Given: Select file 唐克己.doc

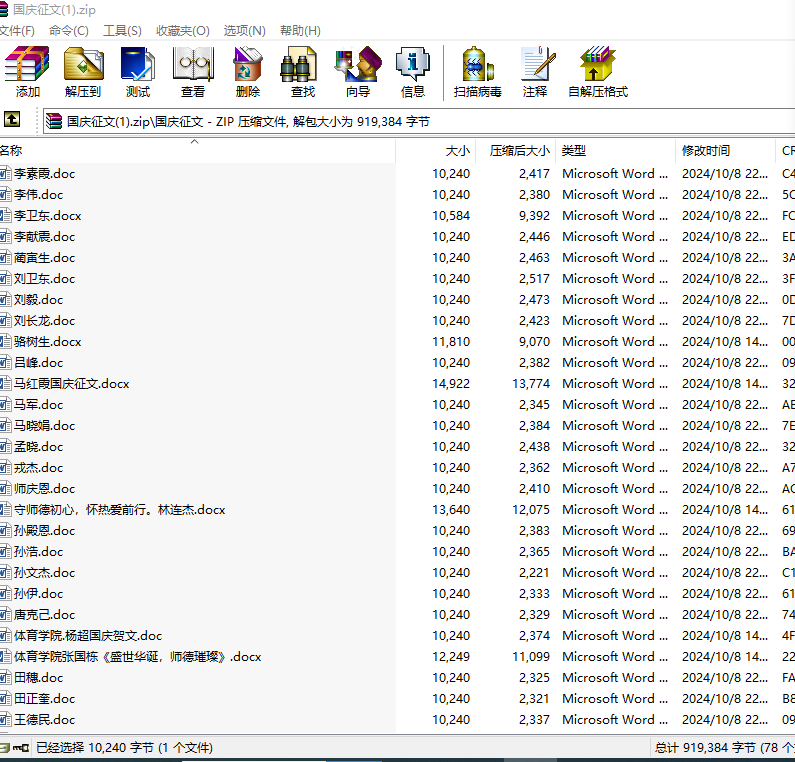Looking at the screenshot, I should coord(44,615).
